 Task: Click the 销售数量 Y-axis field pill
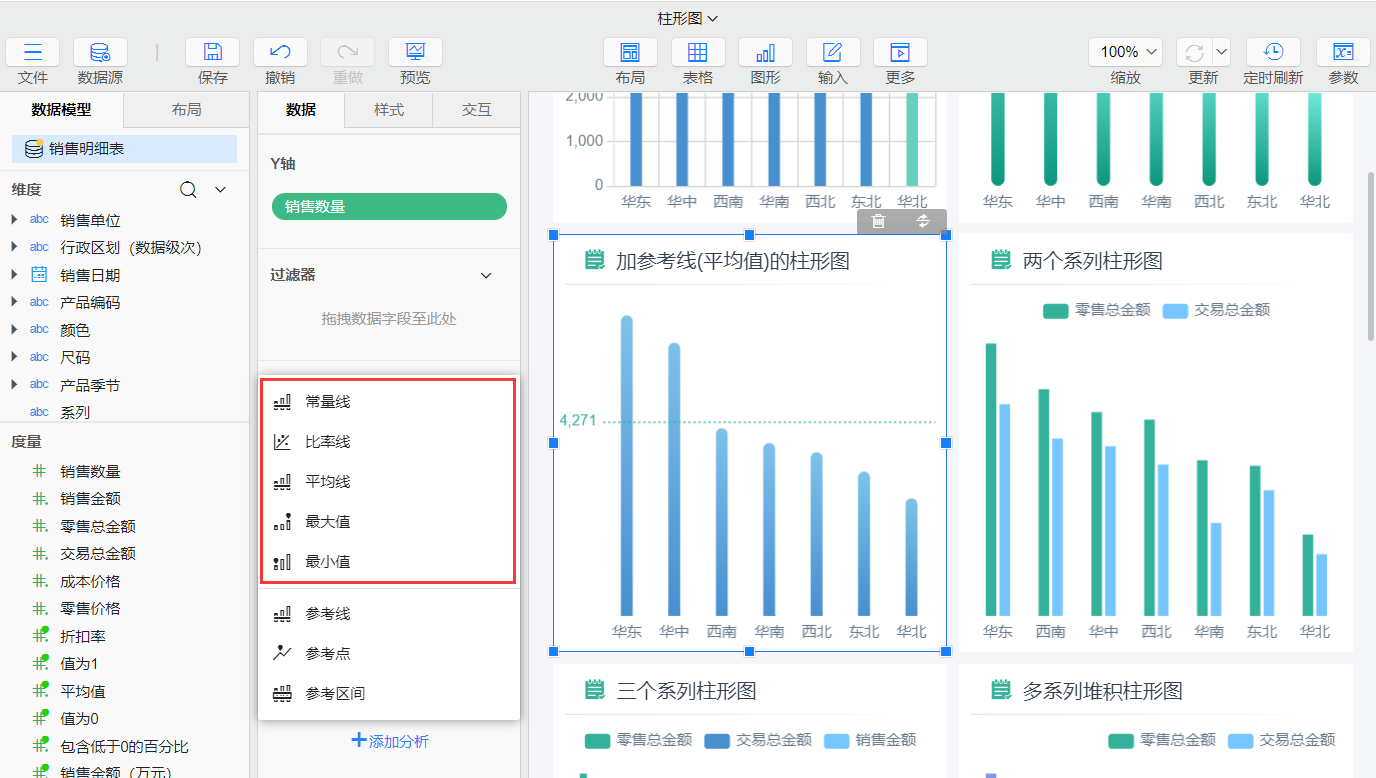coord(389,207)
